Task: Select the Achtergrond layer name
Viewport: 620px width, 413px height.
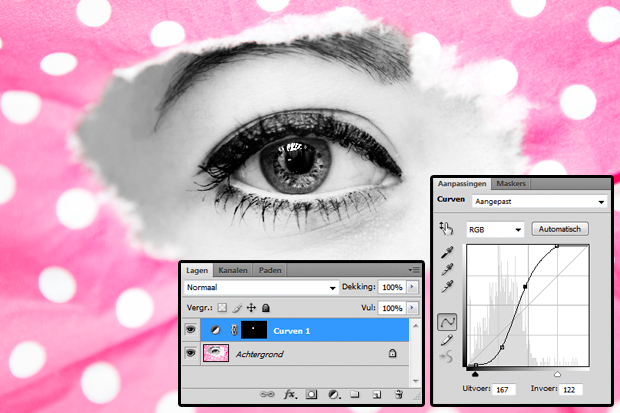Action: (259, 354)
